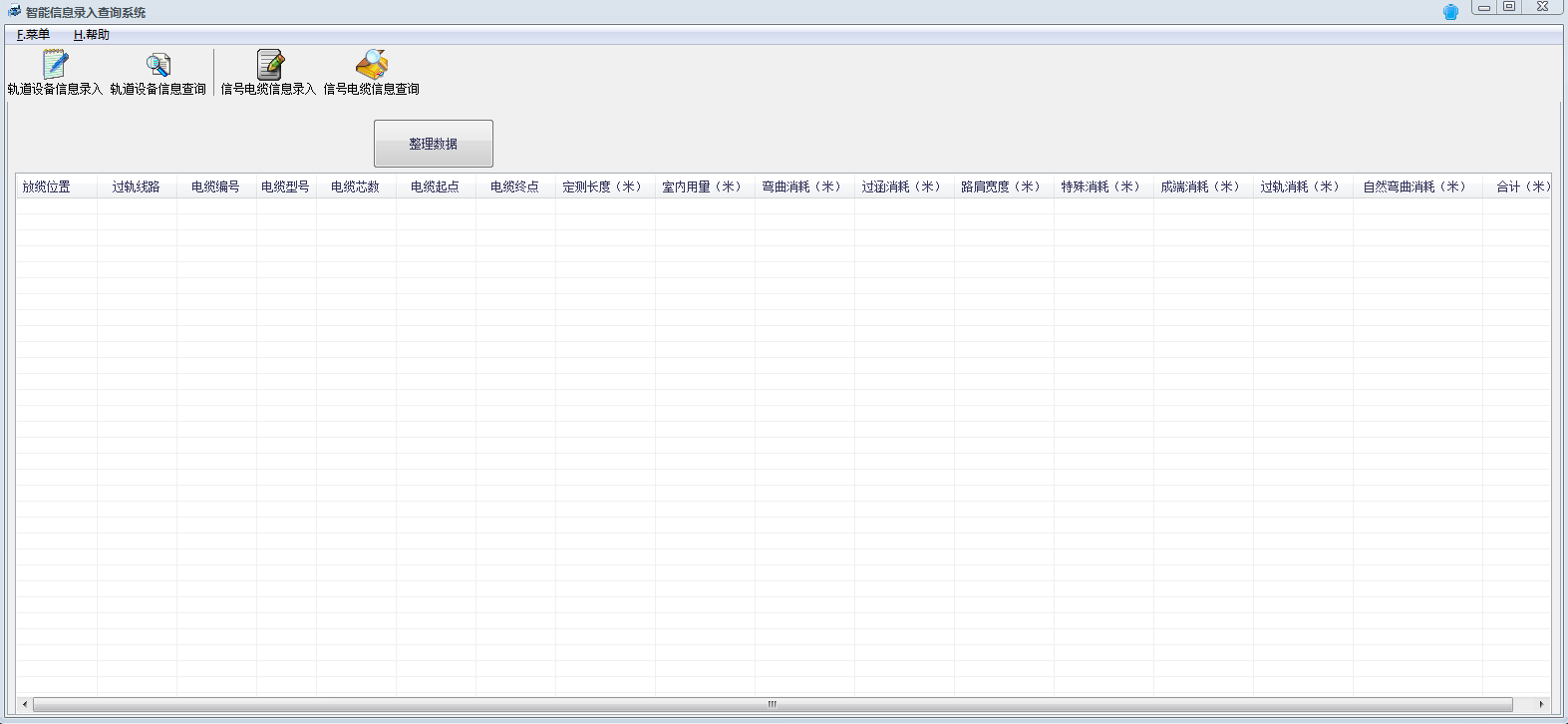Click the horizontal scrollbar right arrow
This screenshot has width=1568, height=724.
click(x=1541, y=704)
